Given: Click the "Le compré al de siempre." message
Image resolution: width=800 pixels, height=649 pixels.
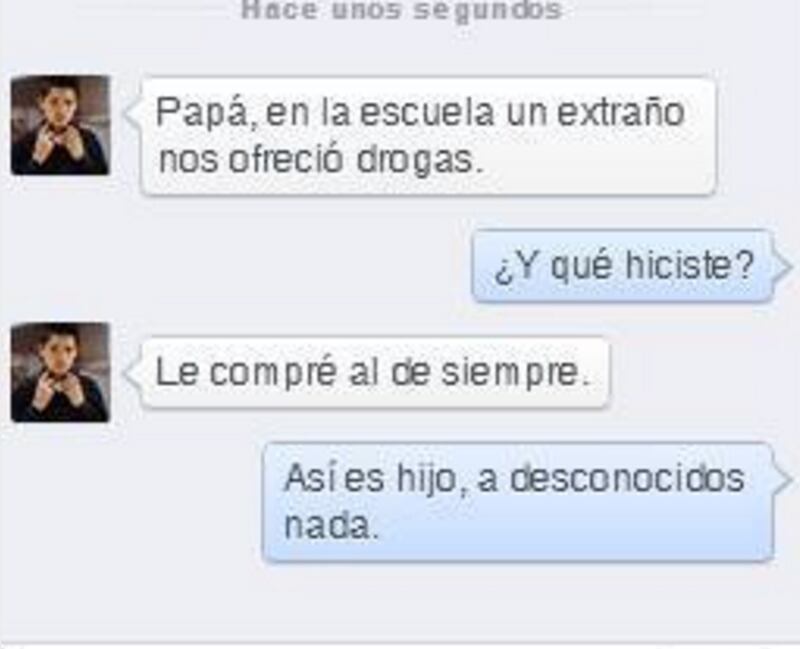Looking at the screenshot, I should (x=375, y=372).
